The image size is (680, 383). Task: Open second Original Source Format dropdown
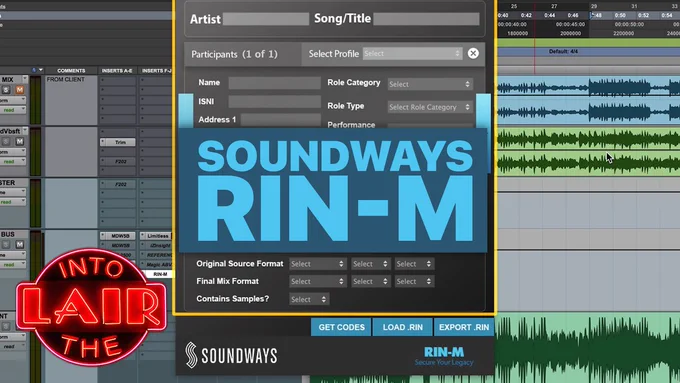(370, 264)
